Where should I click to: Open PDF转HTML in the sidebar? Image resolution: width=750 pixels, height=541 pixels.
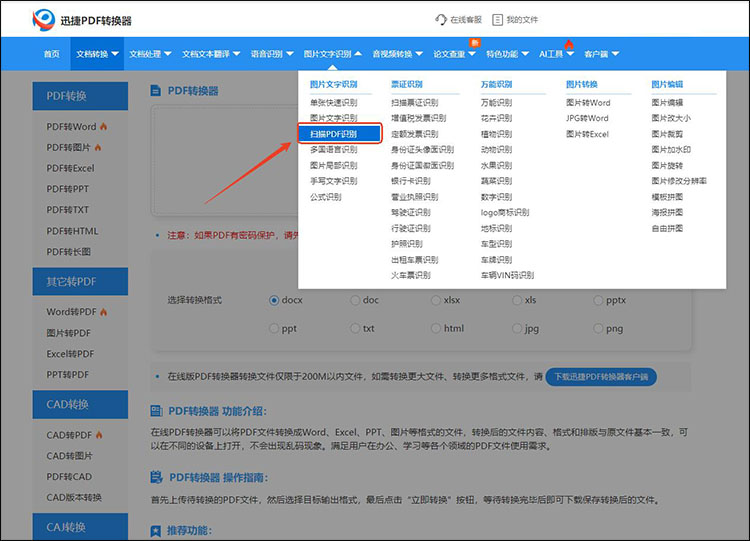point(72,231)
